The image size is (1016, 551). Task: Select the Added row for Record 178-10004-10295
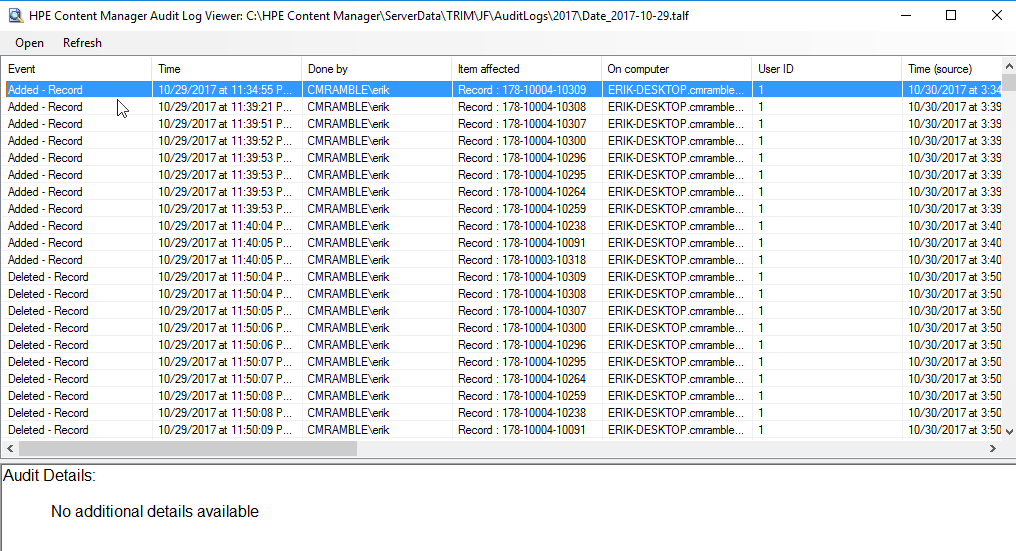(x=502, y=175)
